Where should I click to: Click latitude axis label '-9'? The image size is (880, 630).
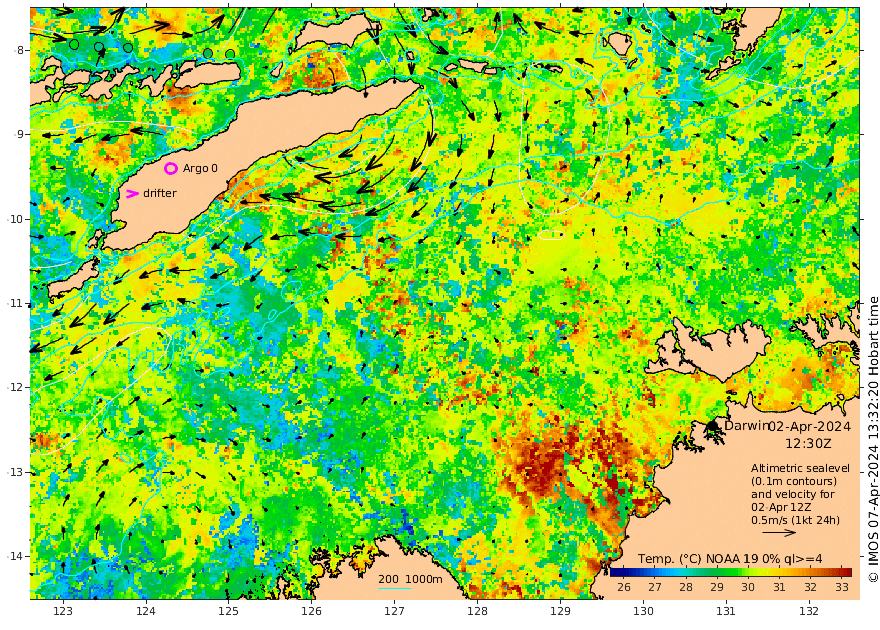pos(18,134)
